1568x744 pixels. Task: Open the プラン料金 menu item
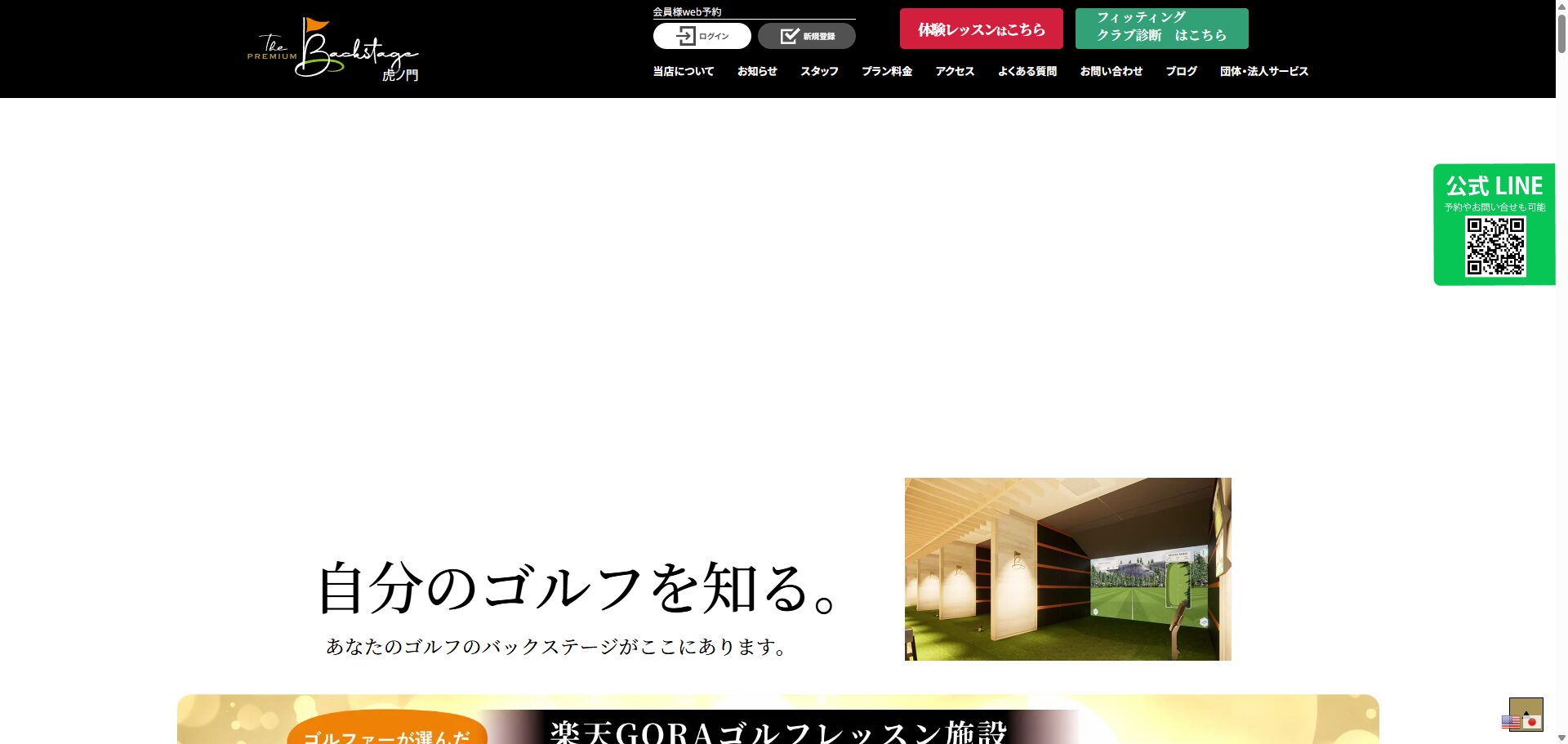click(x=887, y=72)
